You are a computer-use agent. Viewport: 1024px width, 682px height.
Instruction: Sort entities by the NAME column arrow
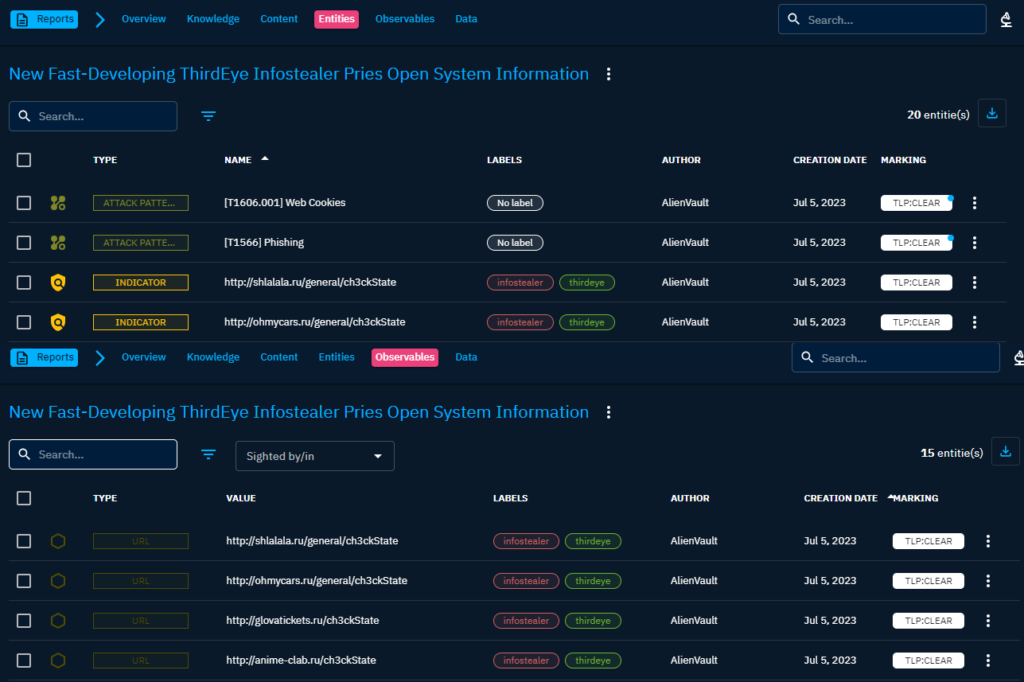pyautogui.click(x=264, y=159)
